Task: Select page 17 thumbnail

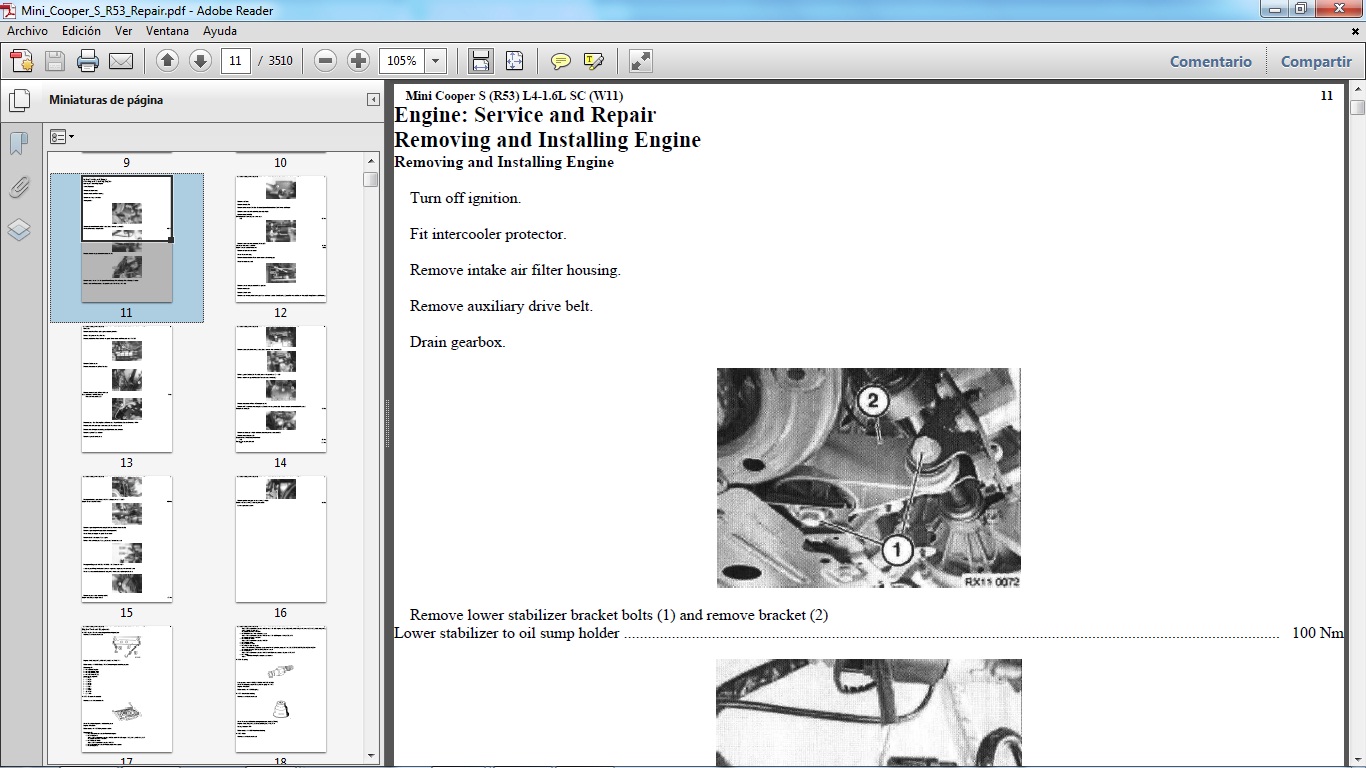Action: [126, 689]
